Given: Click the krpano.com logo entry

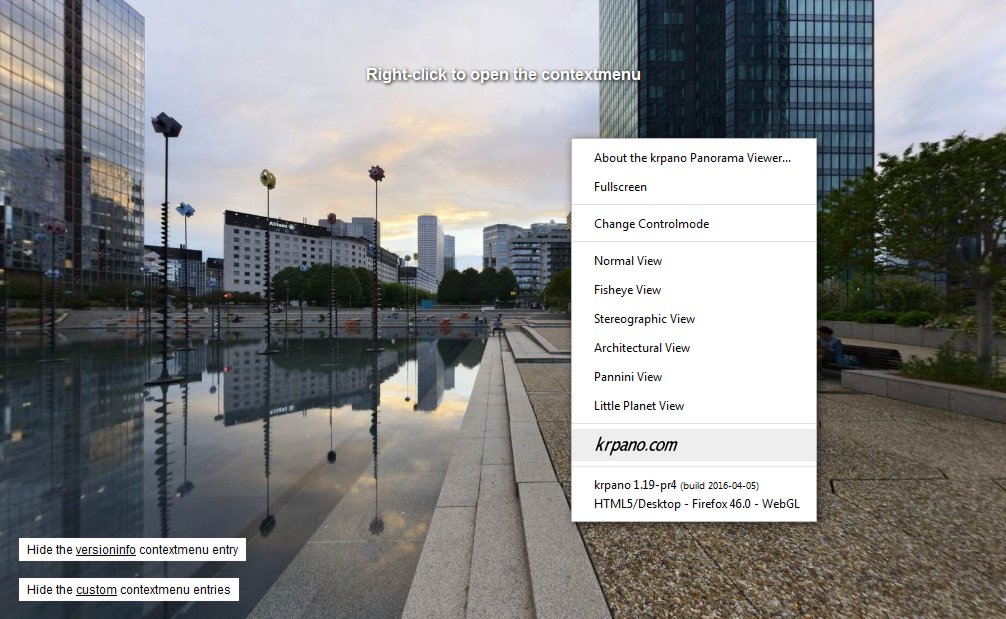Looking at the screenshot, I should [x=636, y=445].
